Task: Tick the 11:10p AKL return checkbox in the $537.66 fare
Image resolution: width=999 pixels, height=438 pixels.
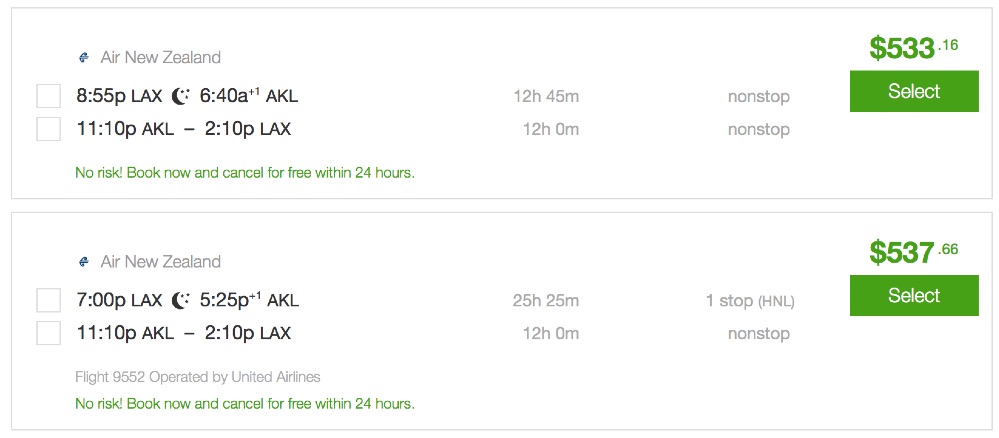Action: tap(48, 333)
